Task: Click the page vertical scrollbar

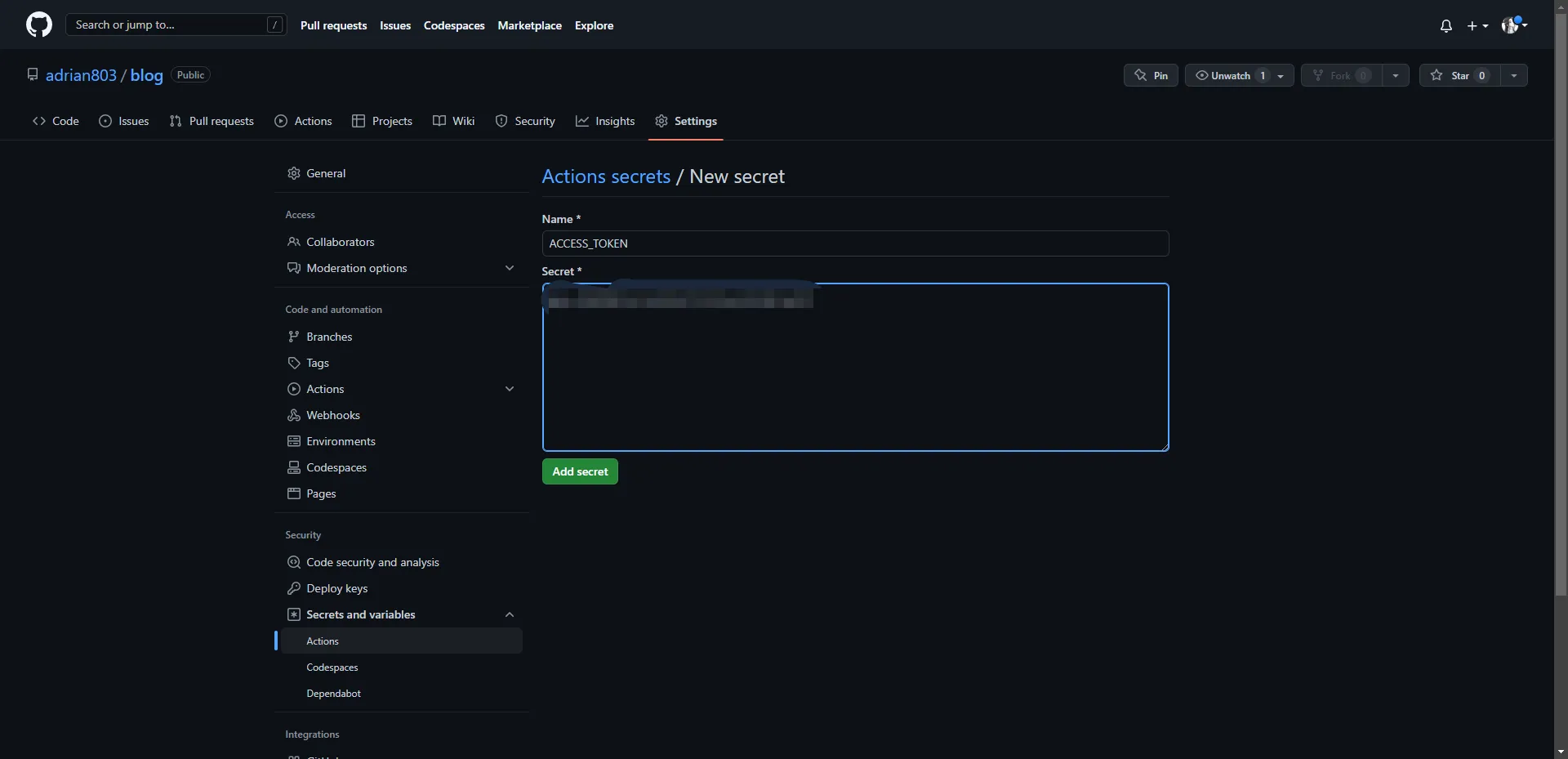Action: tap(1561, 327)
